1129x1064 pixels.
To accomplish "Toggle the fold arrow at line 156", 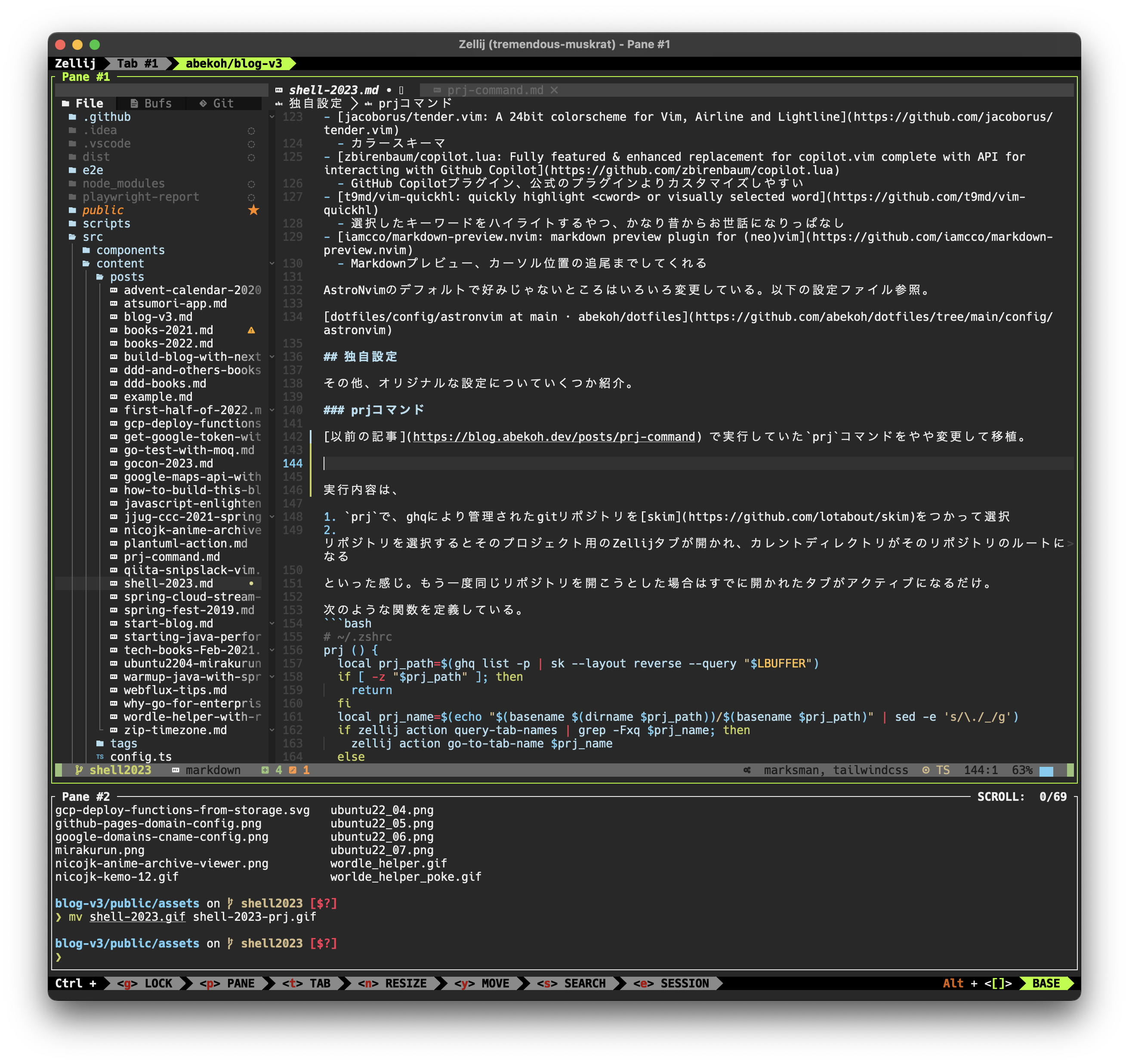I will tap(272, 650).
